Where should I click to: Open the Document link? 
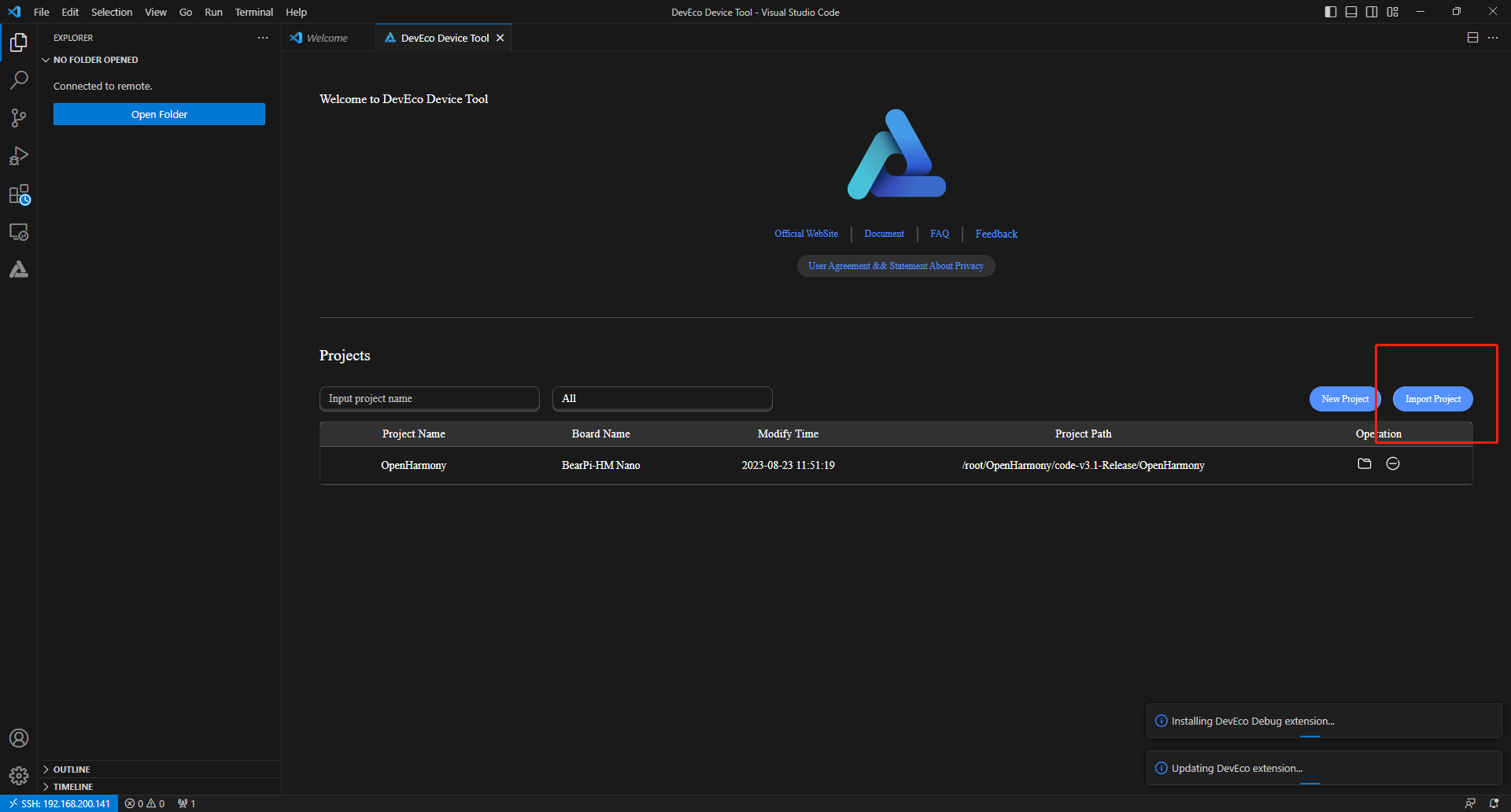(x=885, y=234)
